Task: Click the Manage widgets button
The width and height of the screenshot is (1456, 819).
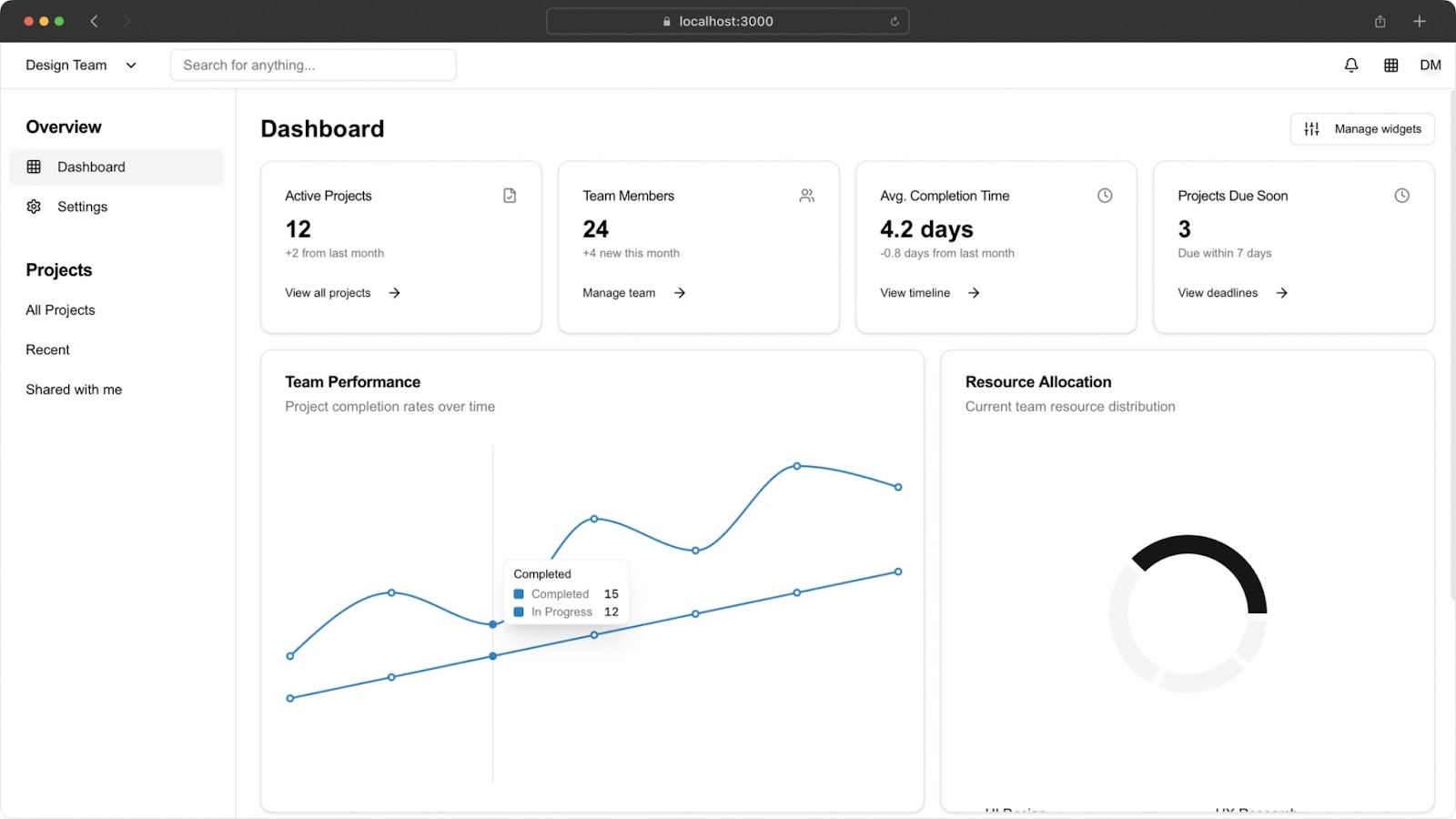Action: tap(1362, 129)
